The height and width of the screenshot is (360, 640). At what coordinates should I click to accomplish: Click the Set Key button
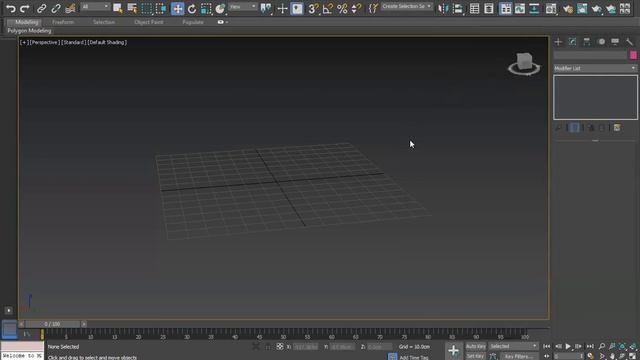[476, 356]
